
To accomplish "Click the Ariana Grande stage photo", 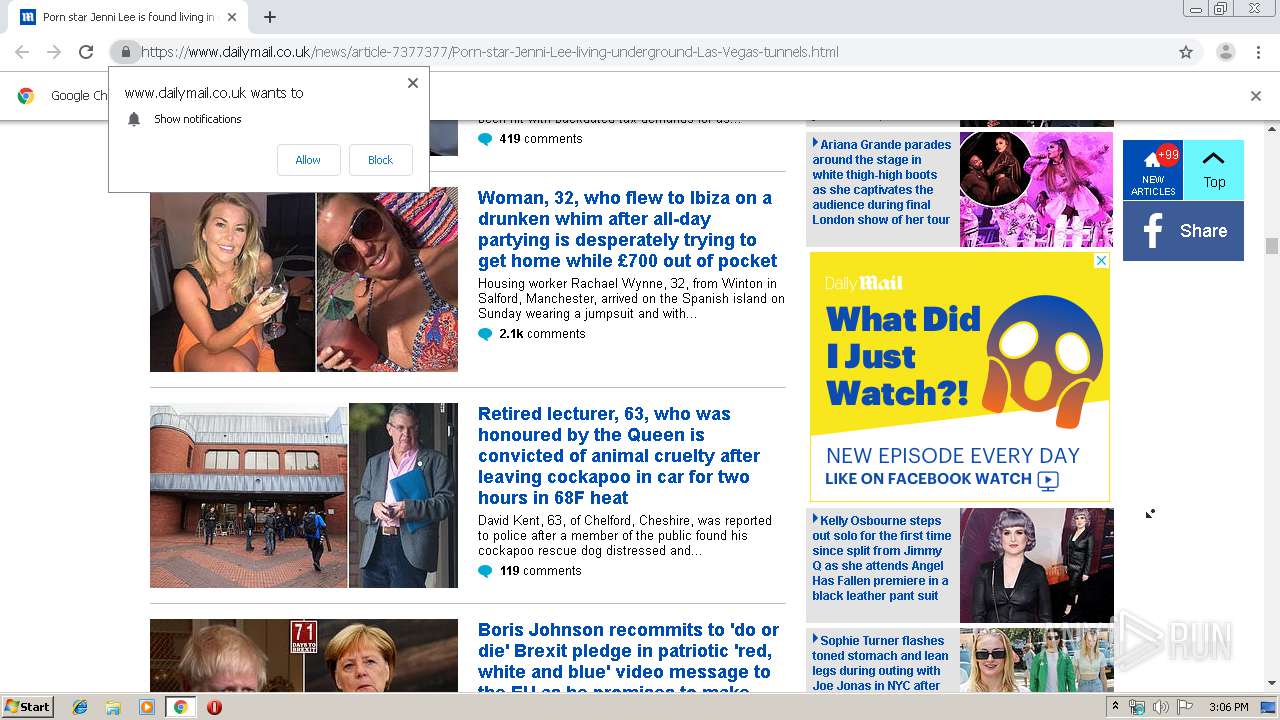I will point(1036,189).
